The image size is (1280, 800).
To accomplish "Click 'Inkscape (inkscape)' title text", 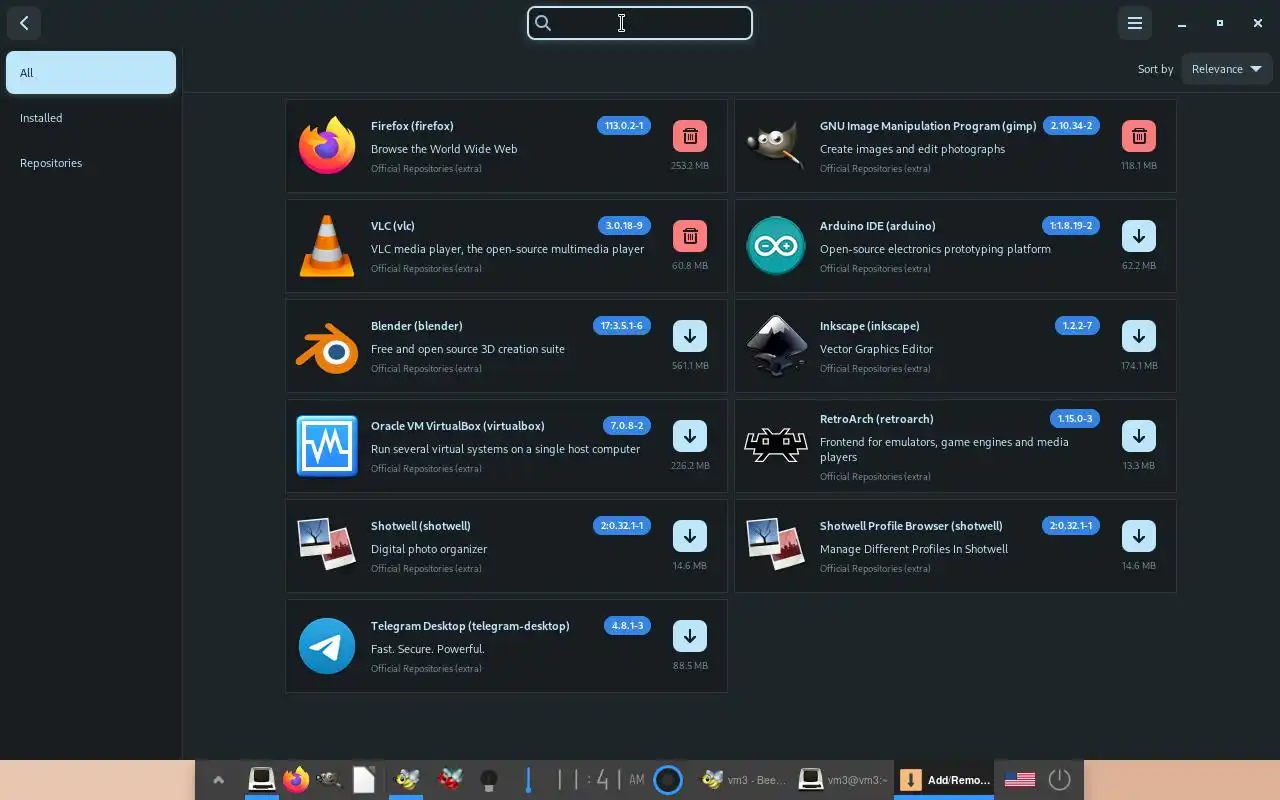I will pos(870,326).
